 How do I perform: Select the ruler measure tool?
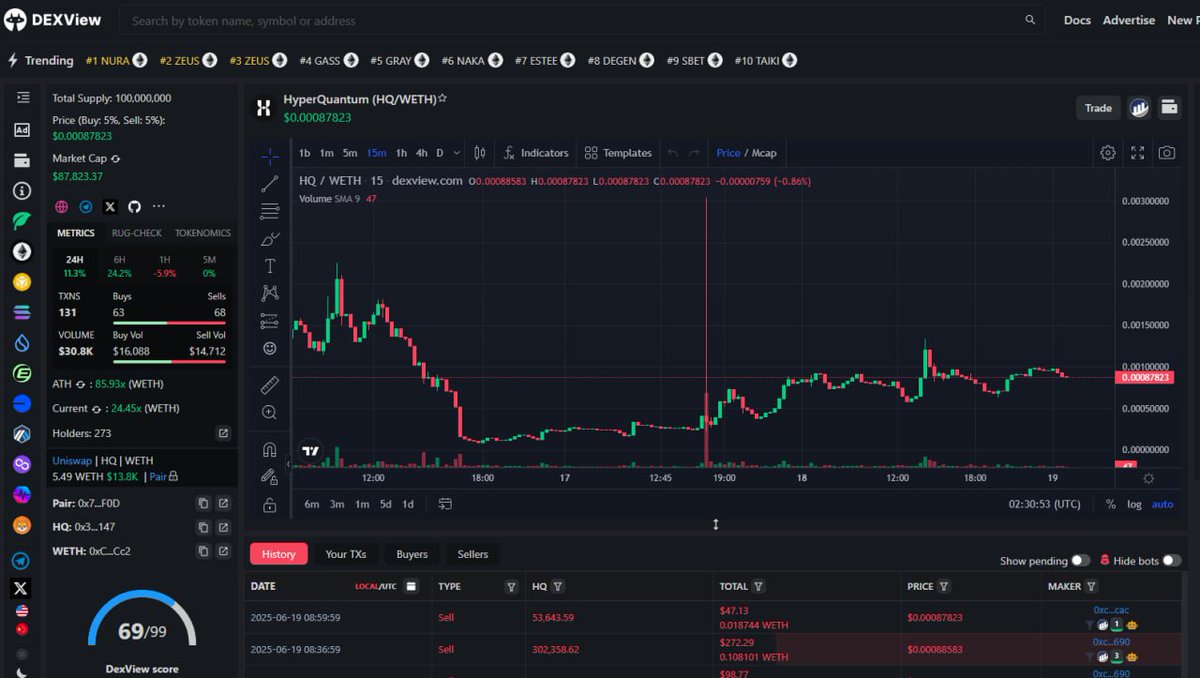[269, 384]
